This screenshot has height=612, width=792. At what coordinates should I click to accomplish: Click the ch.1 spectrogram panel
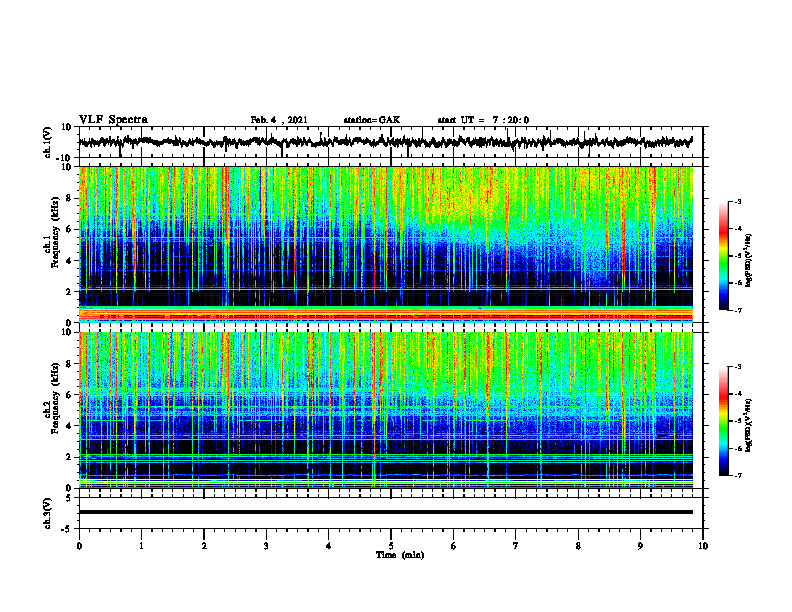point(386,244)
